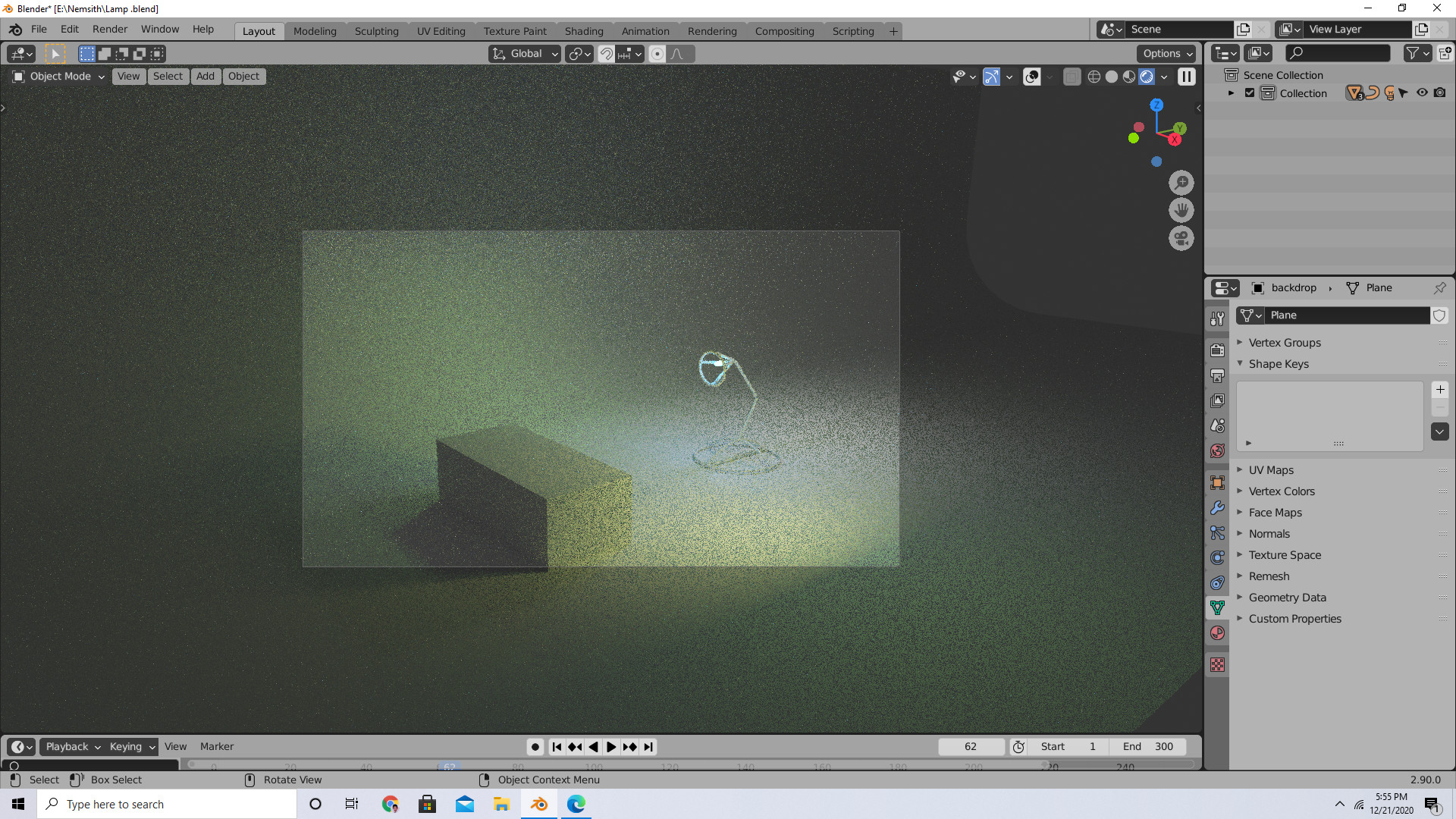Open the Modifier Properties wrench tab
Image resolution: width=1456 pixels, height=819 pixels.
tap(1217, 507)
